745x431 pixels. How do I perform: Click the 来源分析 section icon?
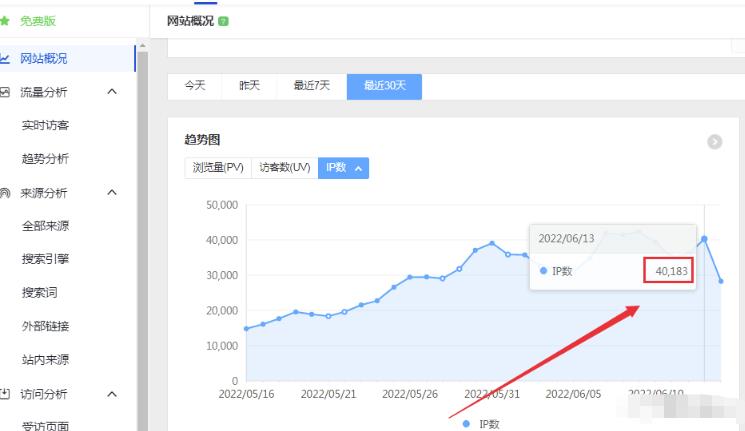pyautogui.click(x=4, y=193)
